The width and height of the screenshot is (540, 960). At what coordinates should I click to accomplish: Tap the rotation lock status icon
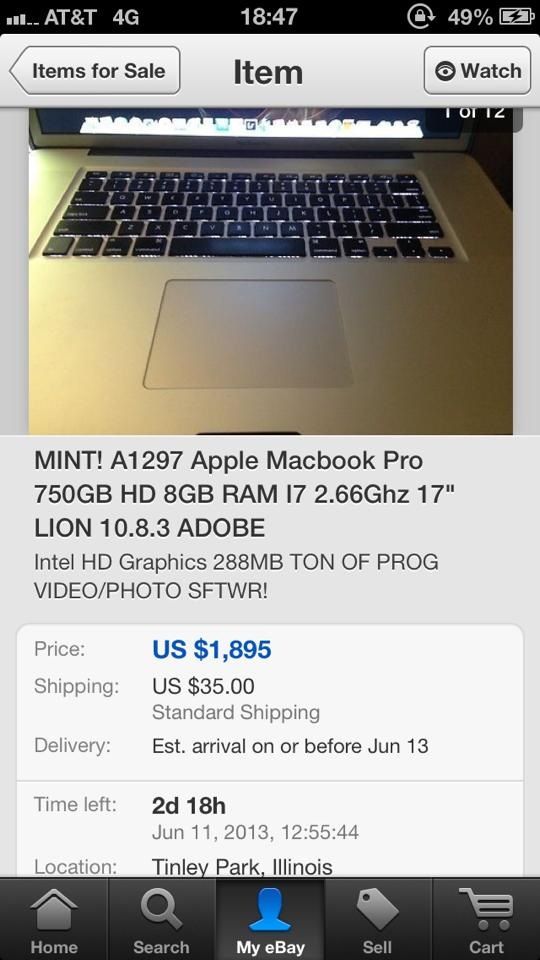pos(420,17)
